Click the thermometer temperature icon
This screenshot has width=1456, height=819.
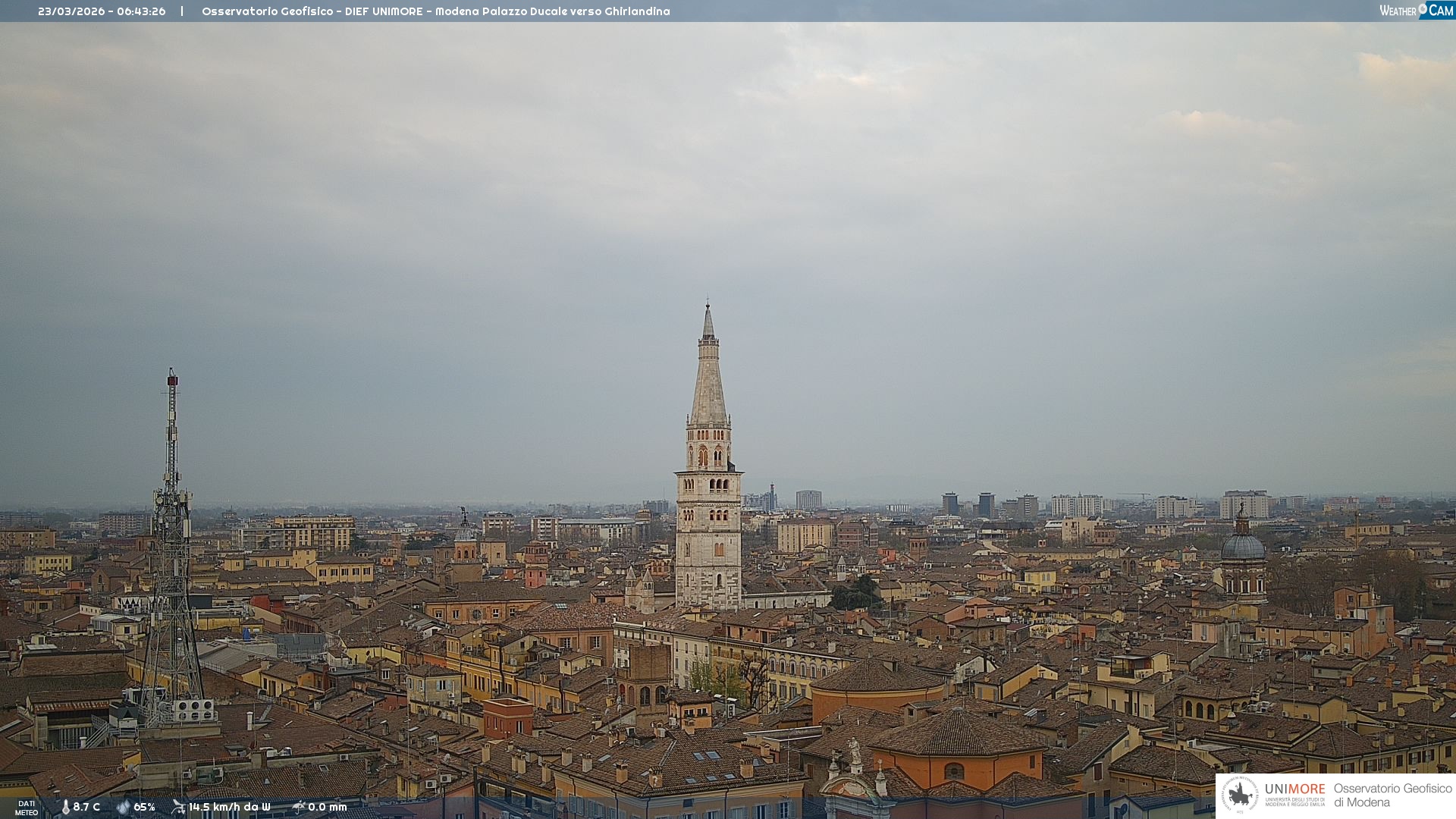click(65, 807)
